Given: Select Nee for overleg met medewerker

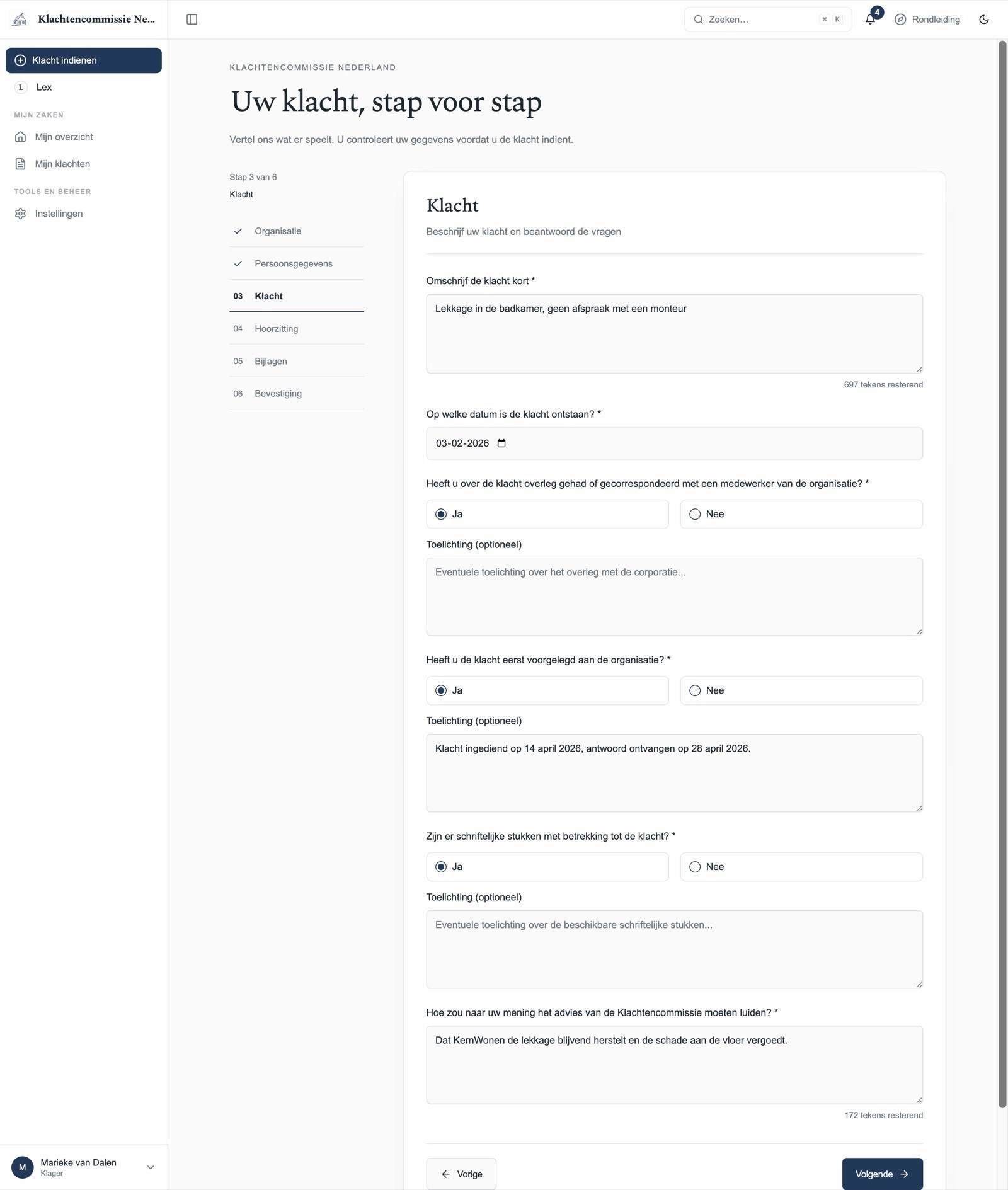Looking at the screenshot, I should pos(801,514).
